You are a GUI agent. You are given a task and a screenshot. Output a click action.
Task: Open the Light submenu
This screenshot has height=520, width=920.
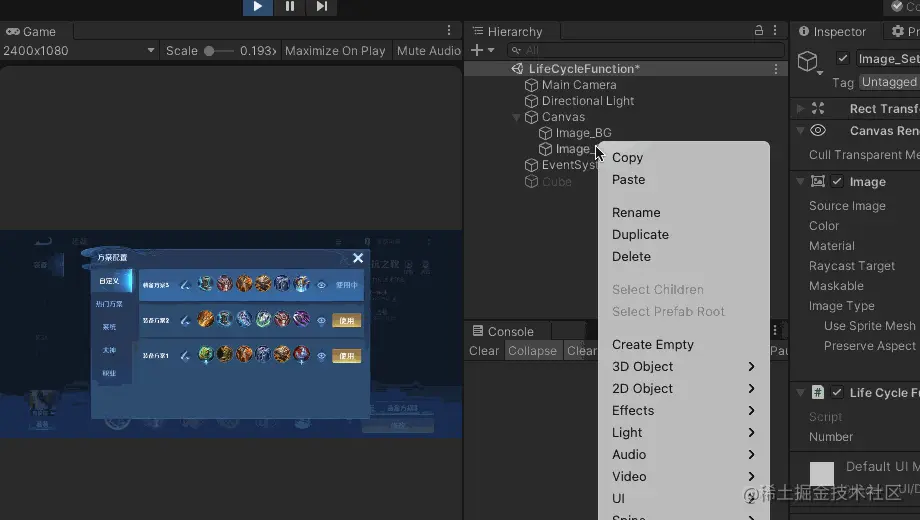[684, 433]
